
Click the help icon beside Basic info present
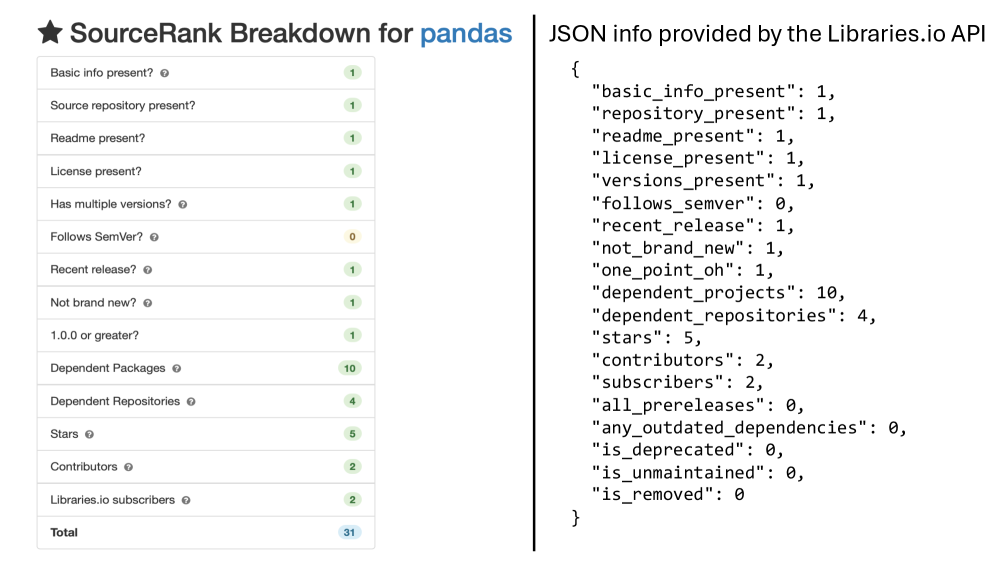click(165, 73)
